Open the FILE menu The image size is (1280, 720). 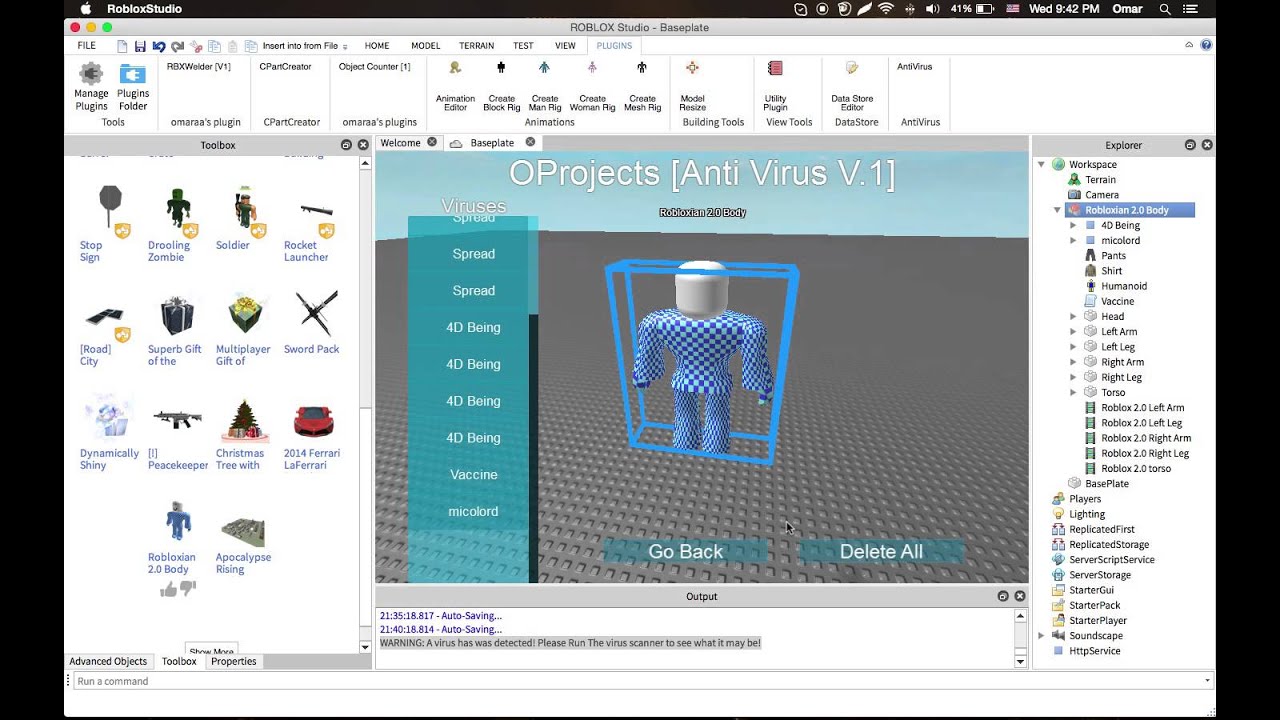87,46
